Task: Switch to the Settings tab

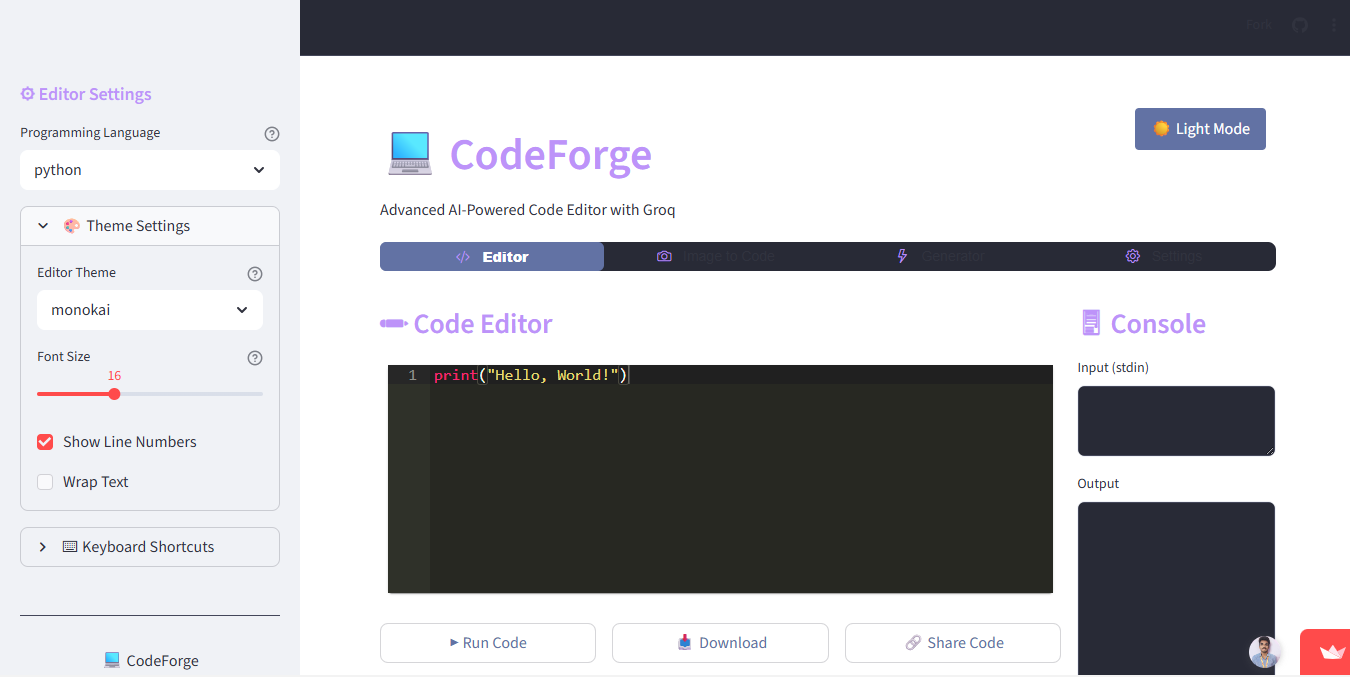Action: [1164, 257]
